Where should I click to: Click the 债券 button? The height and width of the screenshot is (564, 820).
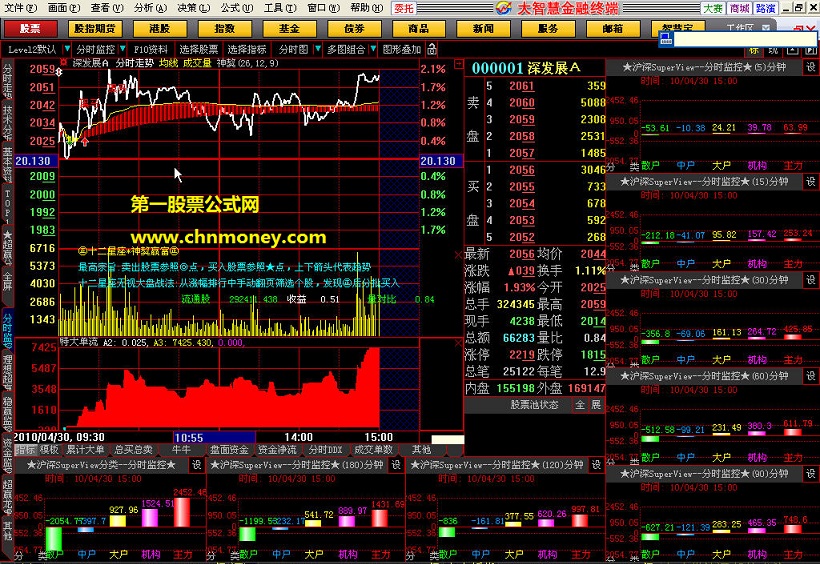click(x=354, y=29)
